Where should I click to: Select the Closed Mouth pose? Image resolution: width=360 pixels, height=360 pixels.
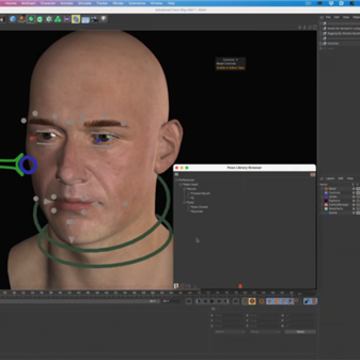pos(200,193)
